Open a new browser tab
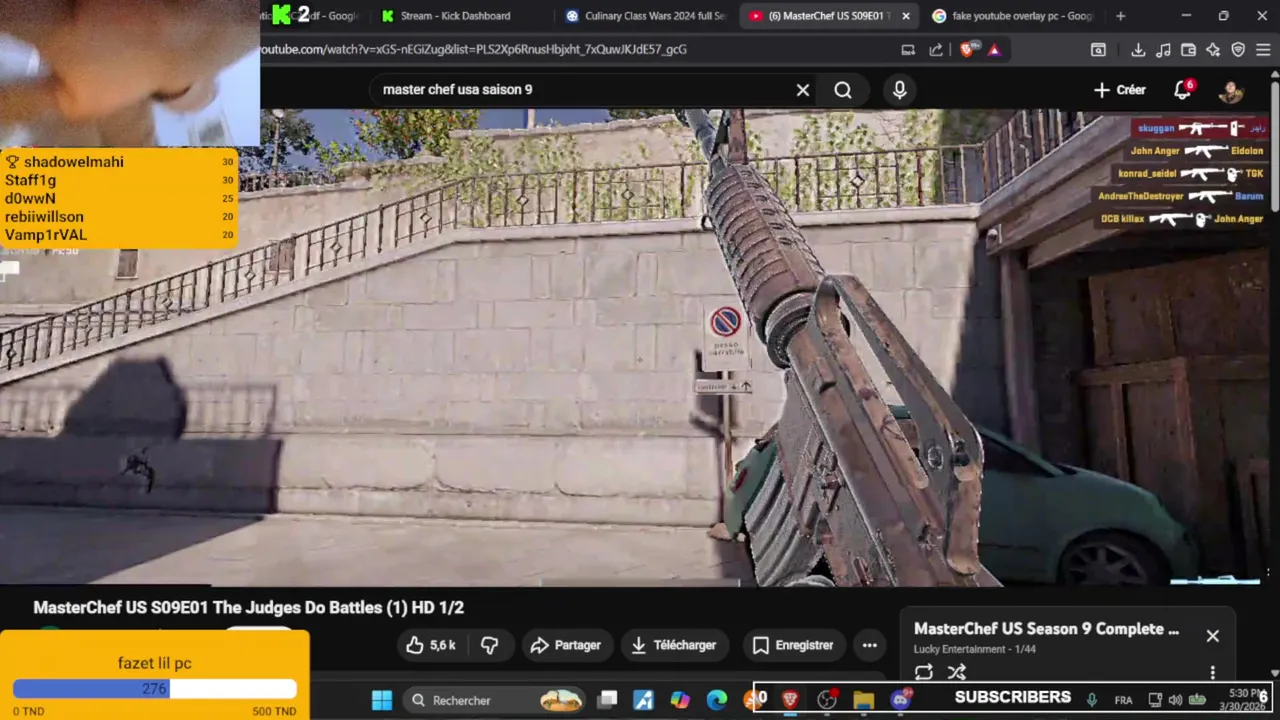The image size is (1280, 720). (1120, 16)
